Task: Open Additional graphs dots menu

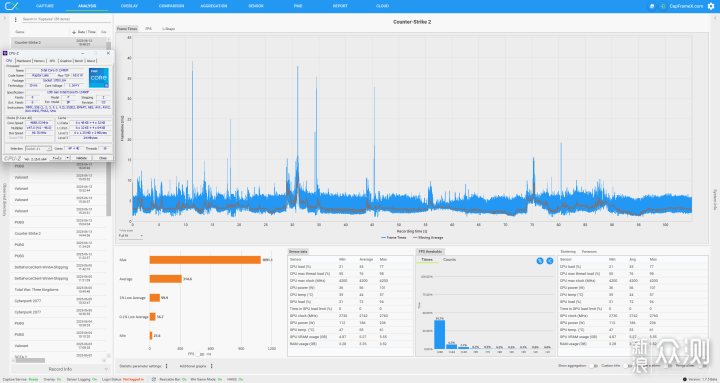Action: point(211,366)
